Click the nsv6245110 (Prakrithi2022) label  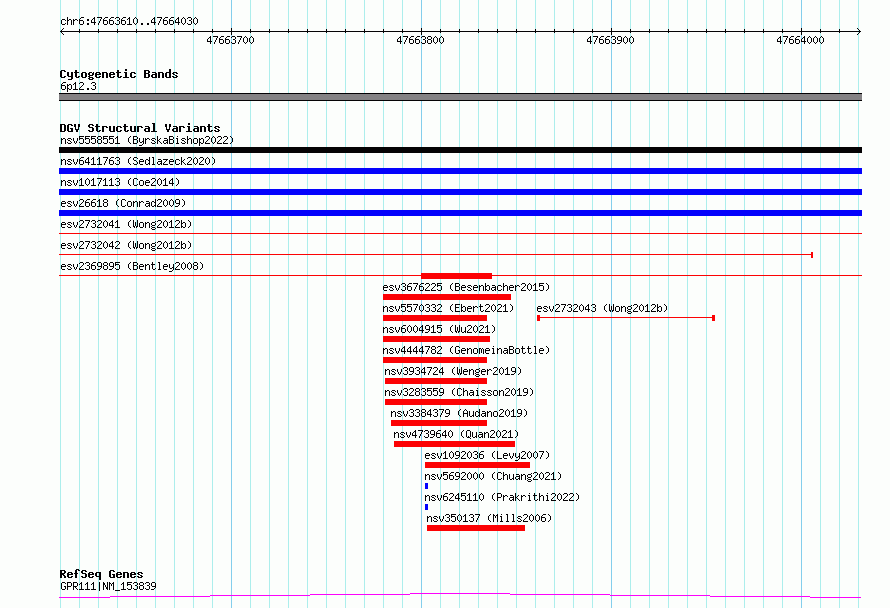[502, 497]
